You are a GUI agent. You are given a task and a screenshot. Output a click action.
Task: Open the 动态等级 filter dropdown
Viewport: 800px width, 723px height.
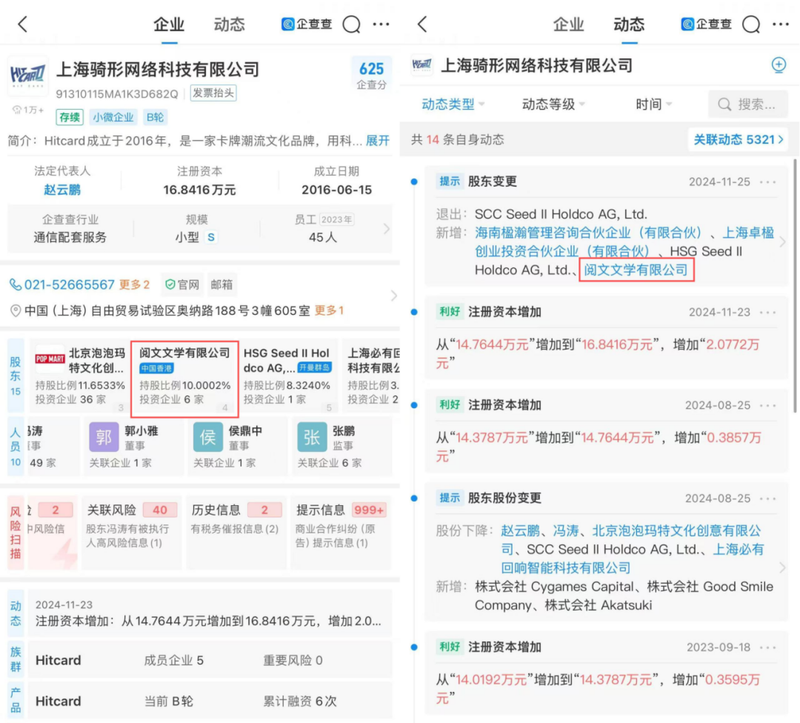[553, 105]
